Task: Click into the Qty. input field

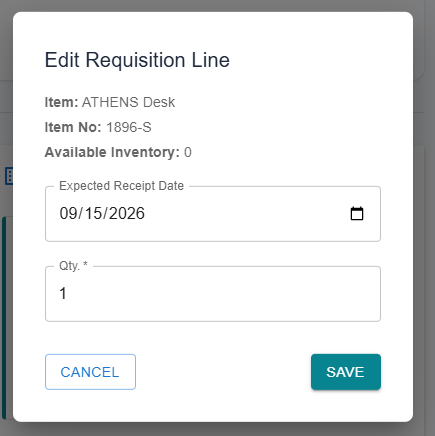Action: pyautogui.click(x=213, y=294)
